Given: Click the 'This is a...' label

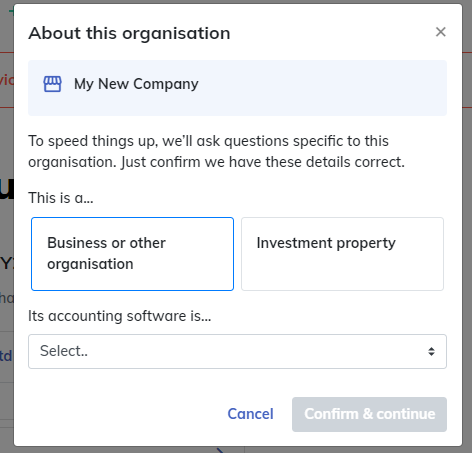Looking at the screenshot, I should [x=61, y=198].
